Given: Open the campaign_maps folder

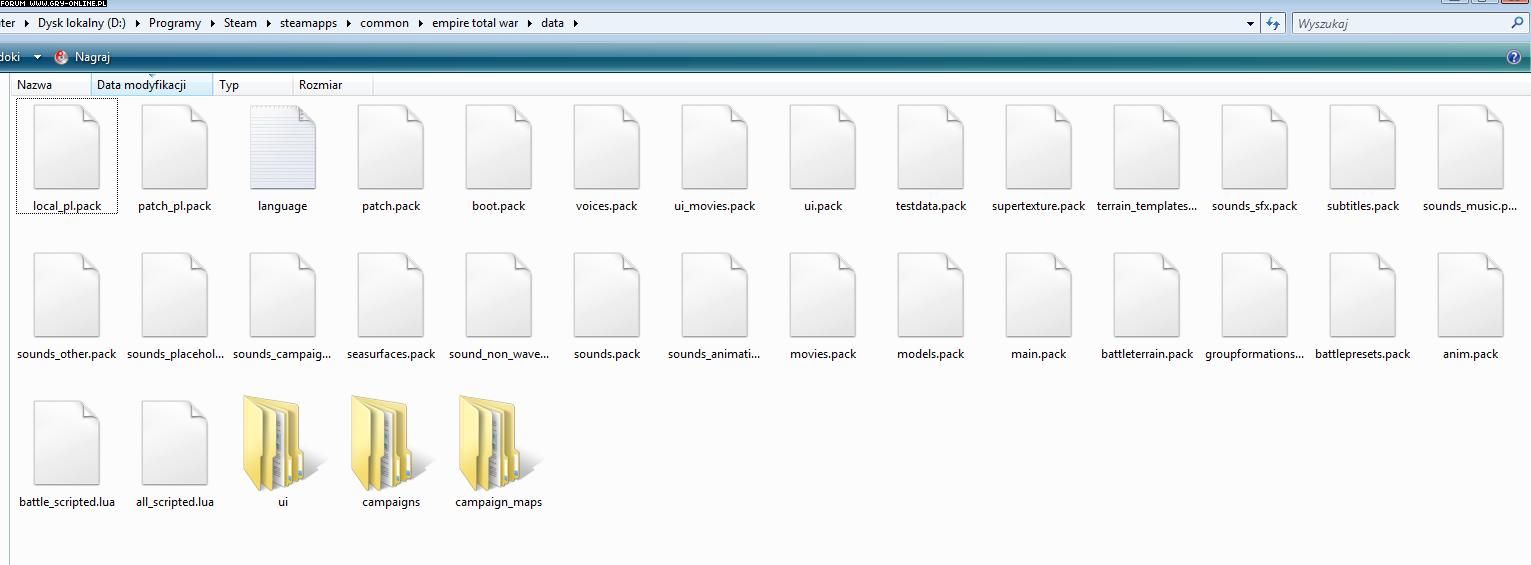Looking at the screenshot, I should tap(499, 443).
